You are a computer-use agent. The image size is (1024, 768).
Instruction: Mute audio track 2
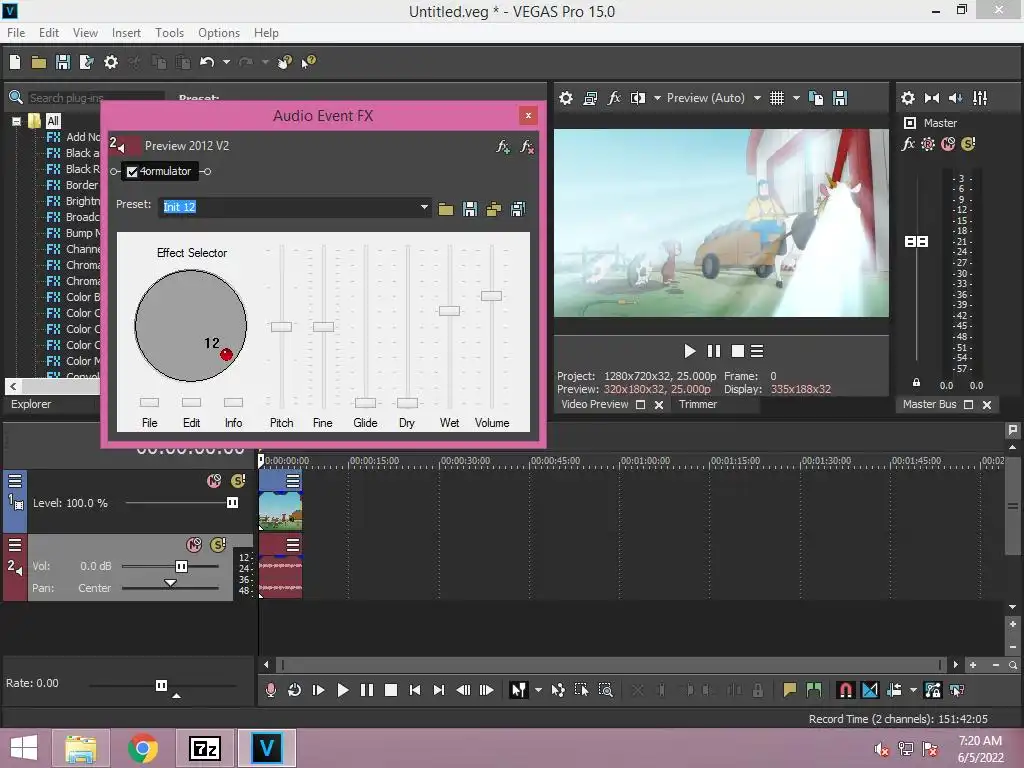[x=194, y=545]
